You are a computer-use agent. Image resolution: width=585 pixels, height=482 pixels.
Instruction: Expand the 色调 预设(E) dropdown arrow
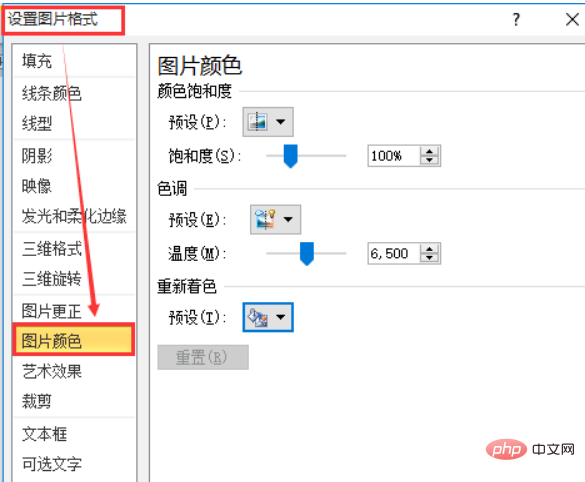point(288,219)
